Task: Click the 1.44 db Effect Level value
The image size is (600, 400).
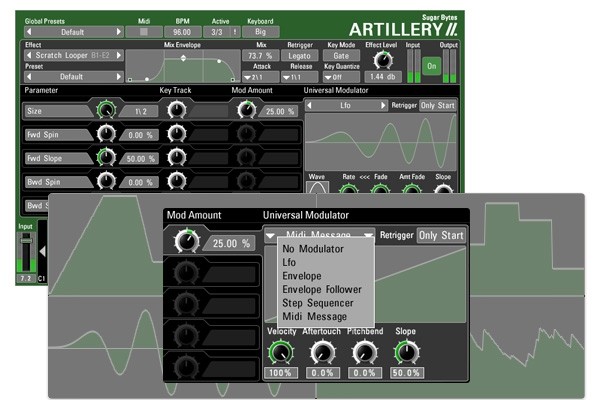Action: point(383,77)
